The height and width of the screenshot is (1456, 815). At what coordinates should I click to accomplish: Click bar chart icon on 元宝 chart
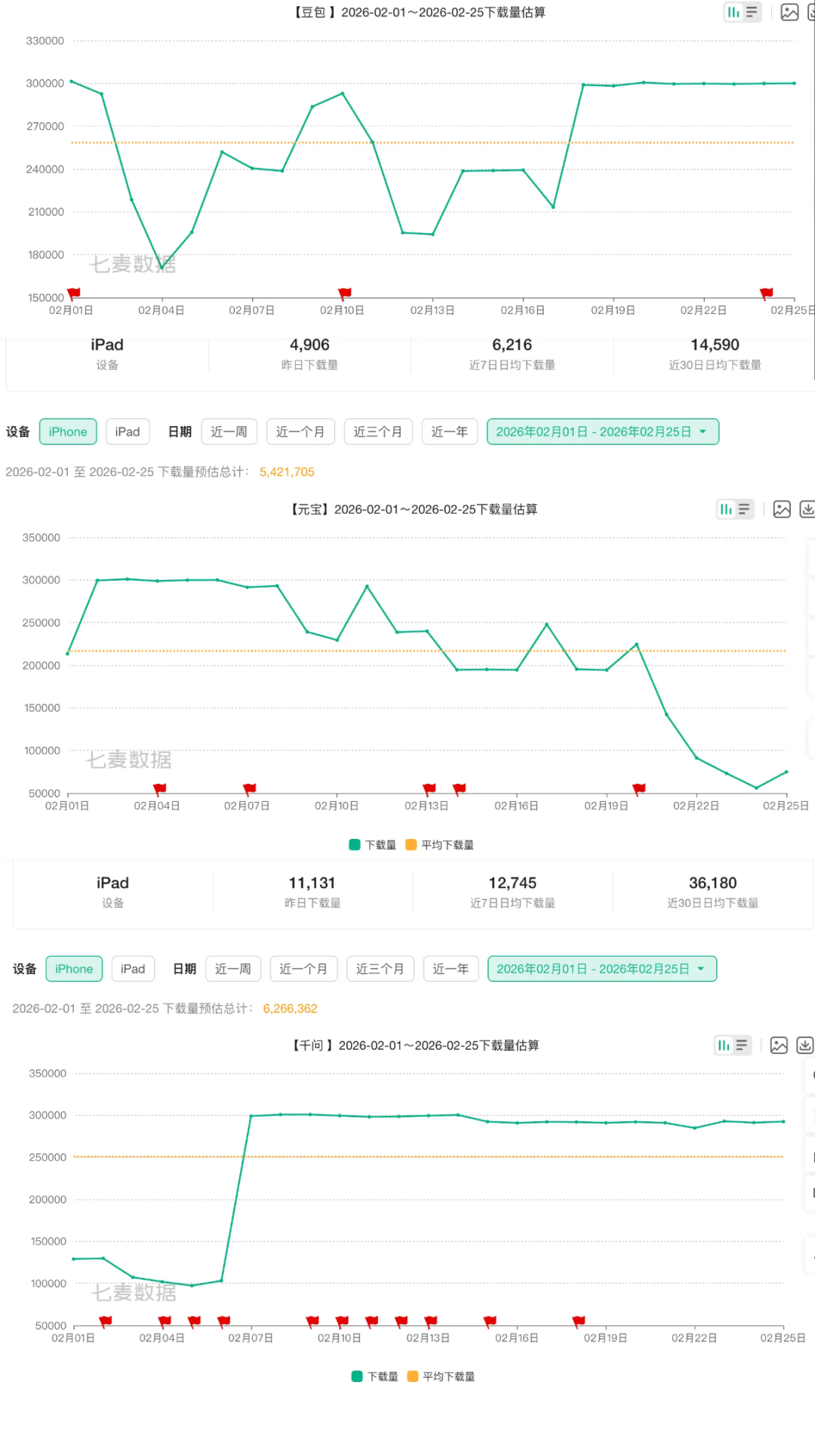click(726, 509)
